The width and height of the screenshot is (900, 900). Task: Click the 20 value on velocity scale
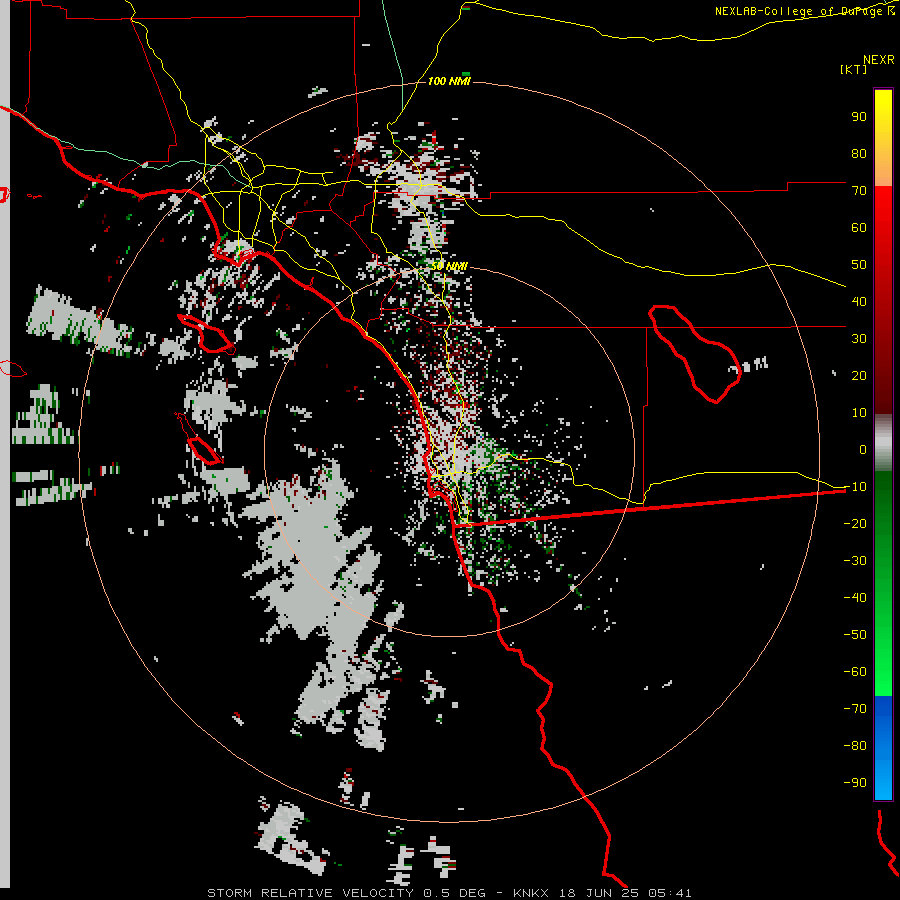859,375
